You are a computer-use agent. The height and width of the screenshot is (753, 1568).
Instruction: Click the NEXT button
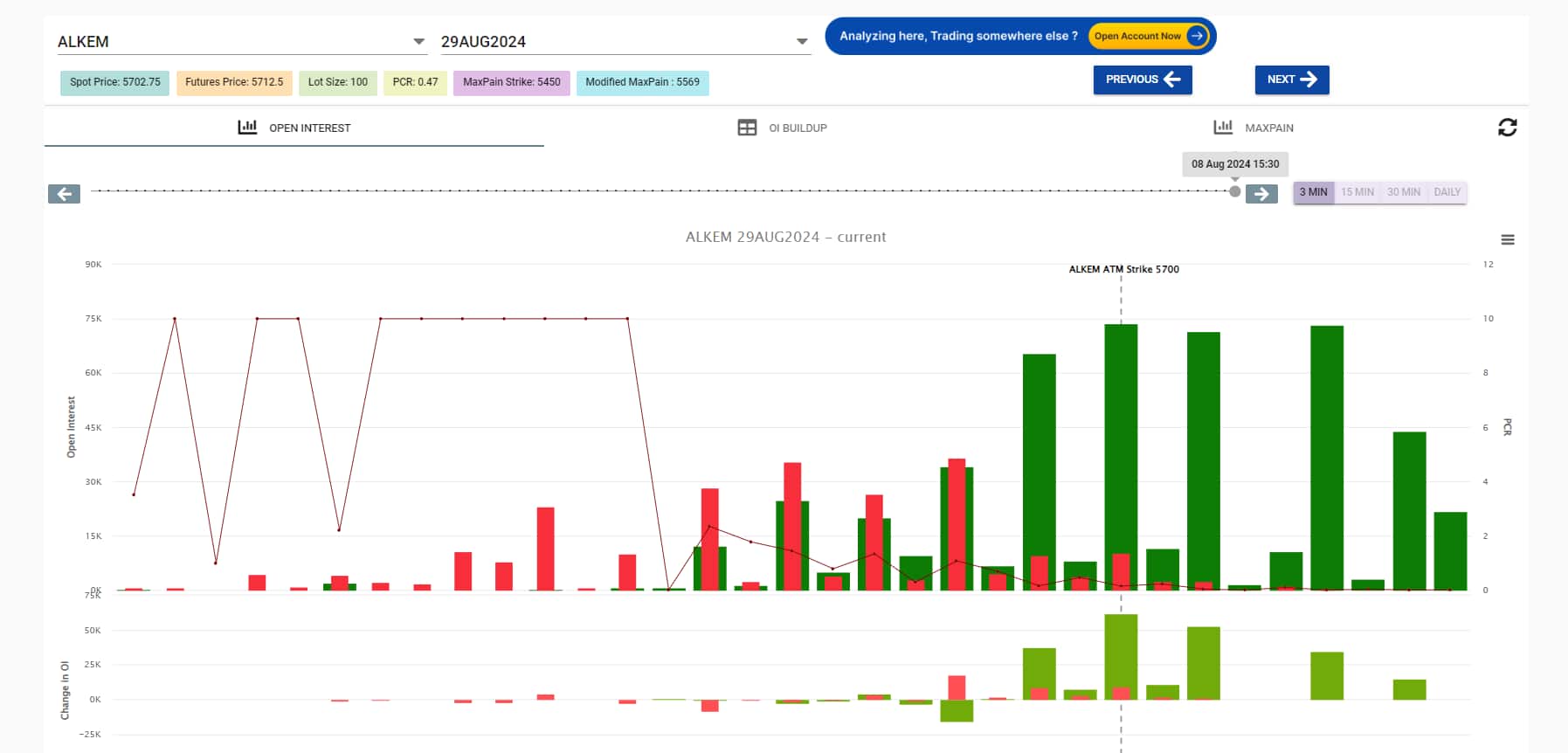point(1291,79)
